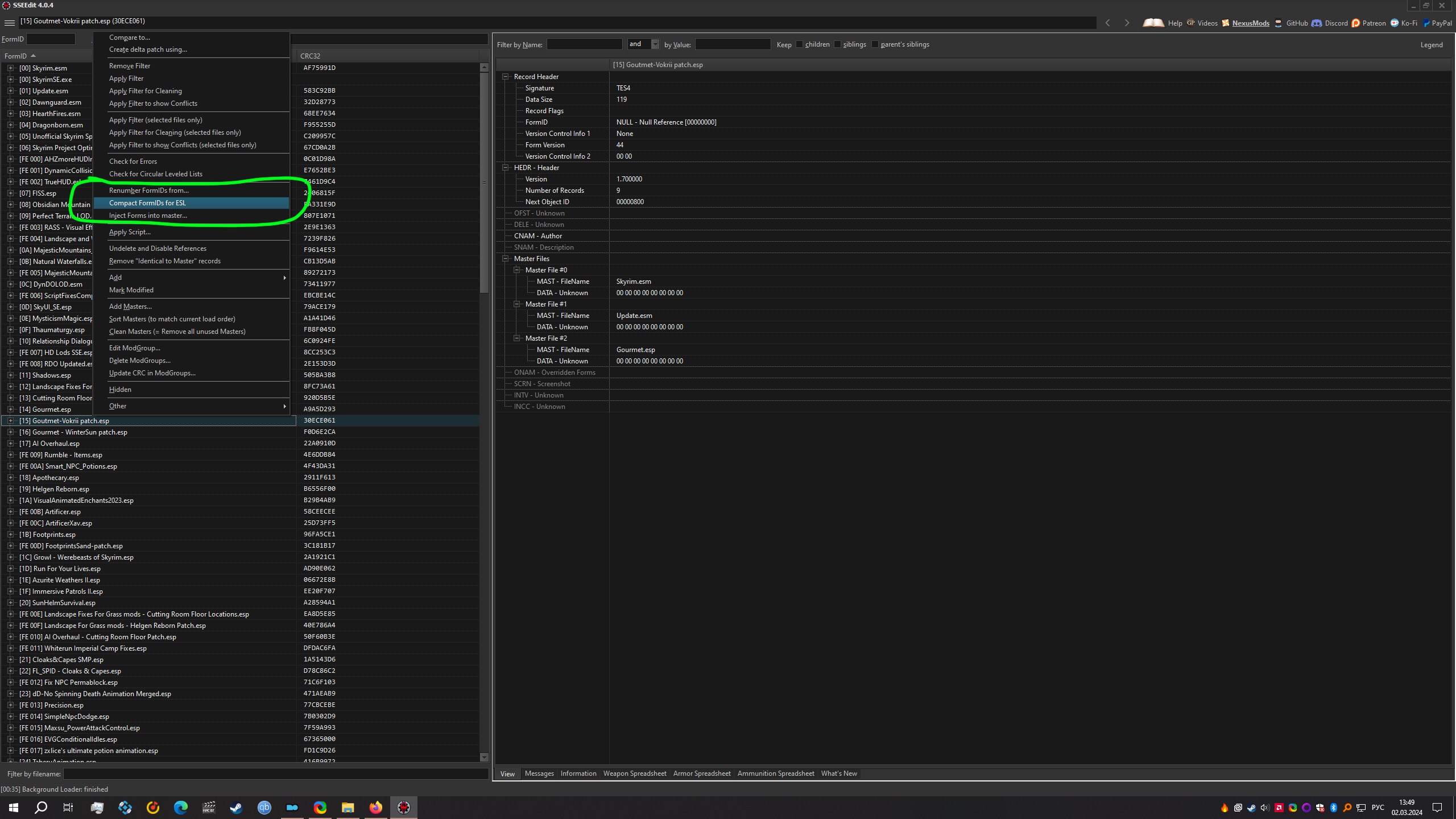Open qBittorrent from the taskbar
Image resolution: width=1456 pixels, height=819 pixels.
click(x=264, y=807)
